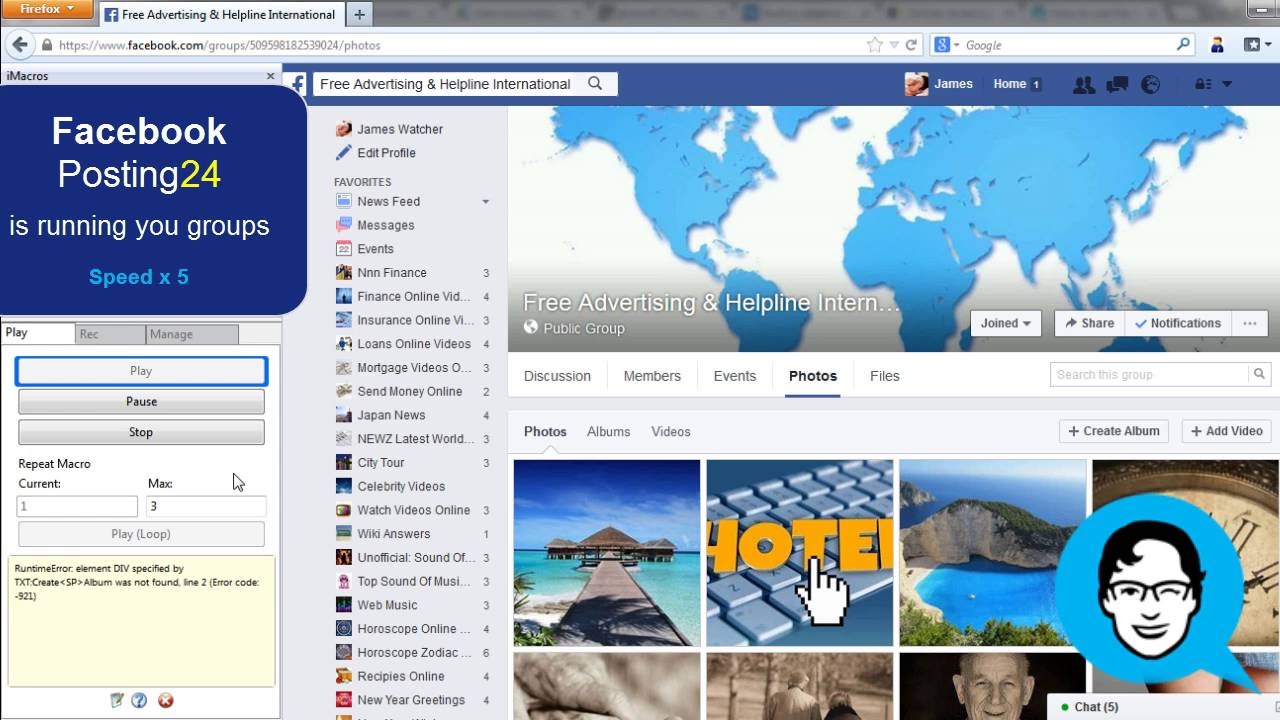Click Events calendar icon in sidebar
1280x720 pixels.
[344, 249]
